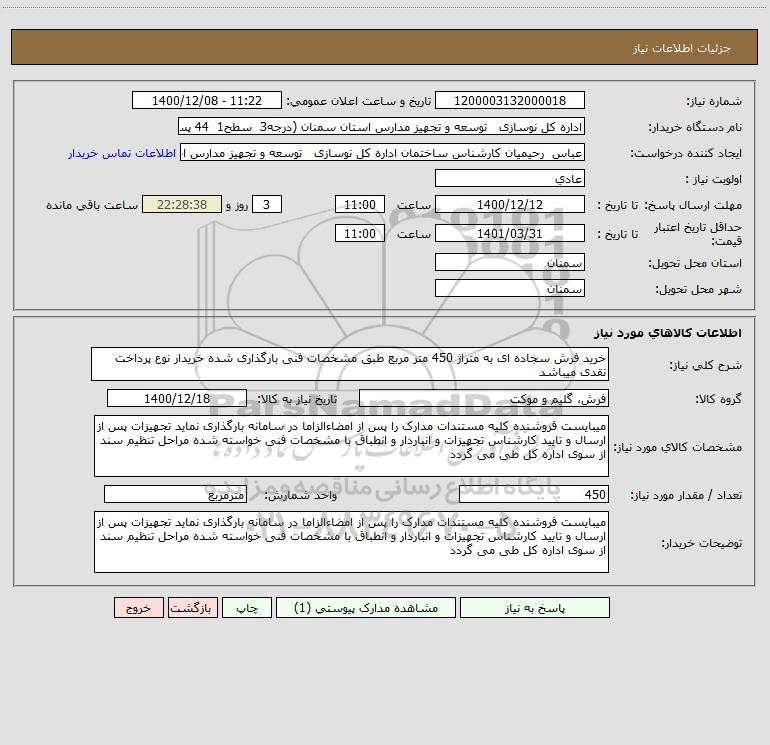Click the خروج exit button
770x745 pixels.
[138, 607]
